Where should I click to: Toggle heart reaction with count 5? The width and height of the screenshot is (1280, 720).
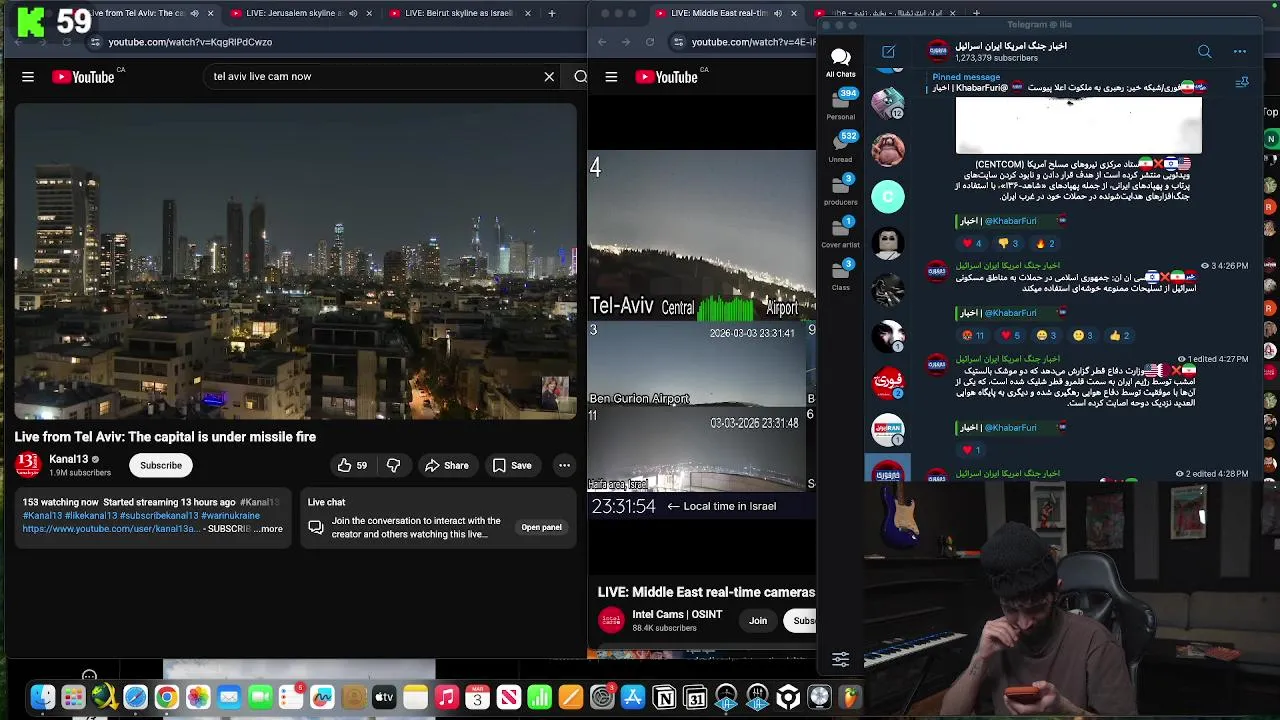1010,335
